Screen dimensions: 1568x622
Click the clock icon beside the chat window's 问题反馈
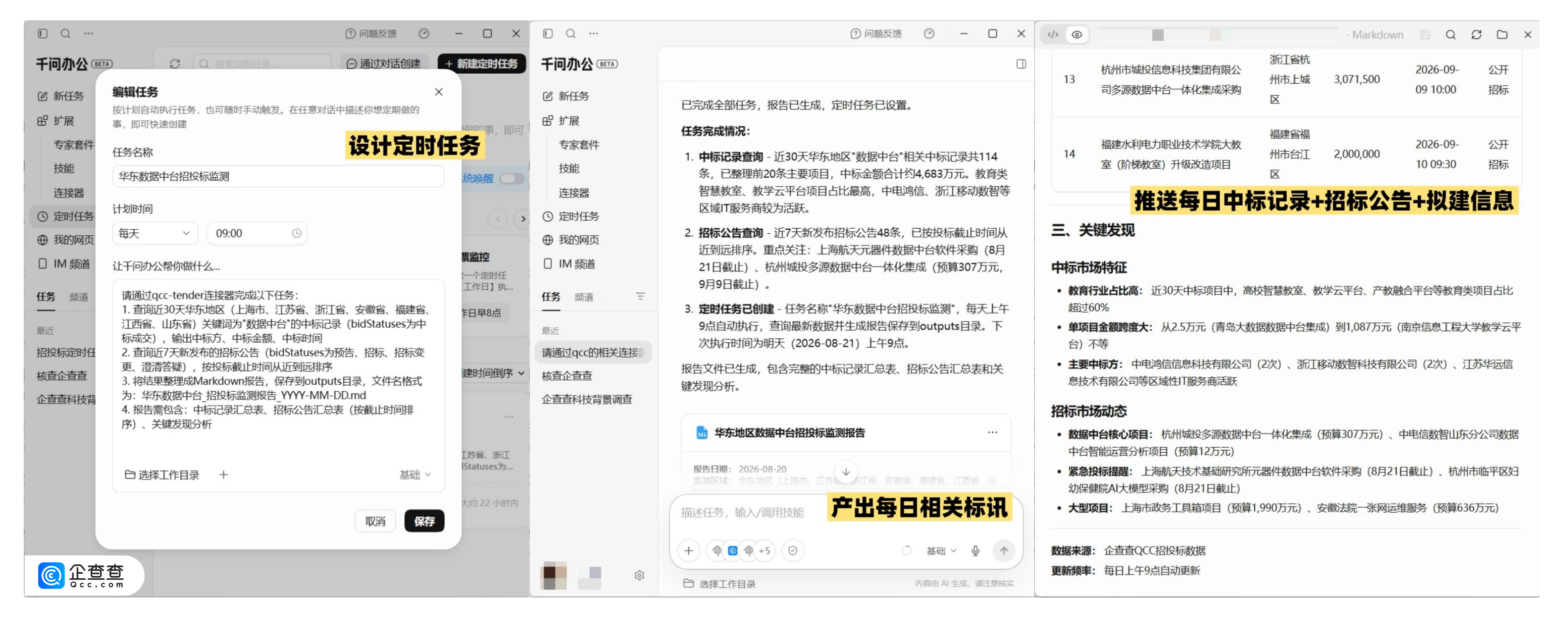click(x=929, y=33)
